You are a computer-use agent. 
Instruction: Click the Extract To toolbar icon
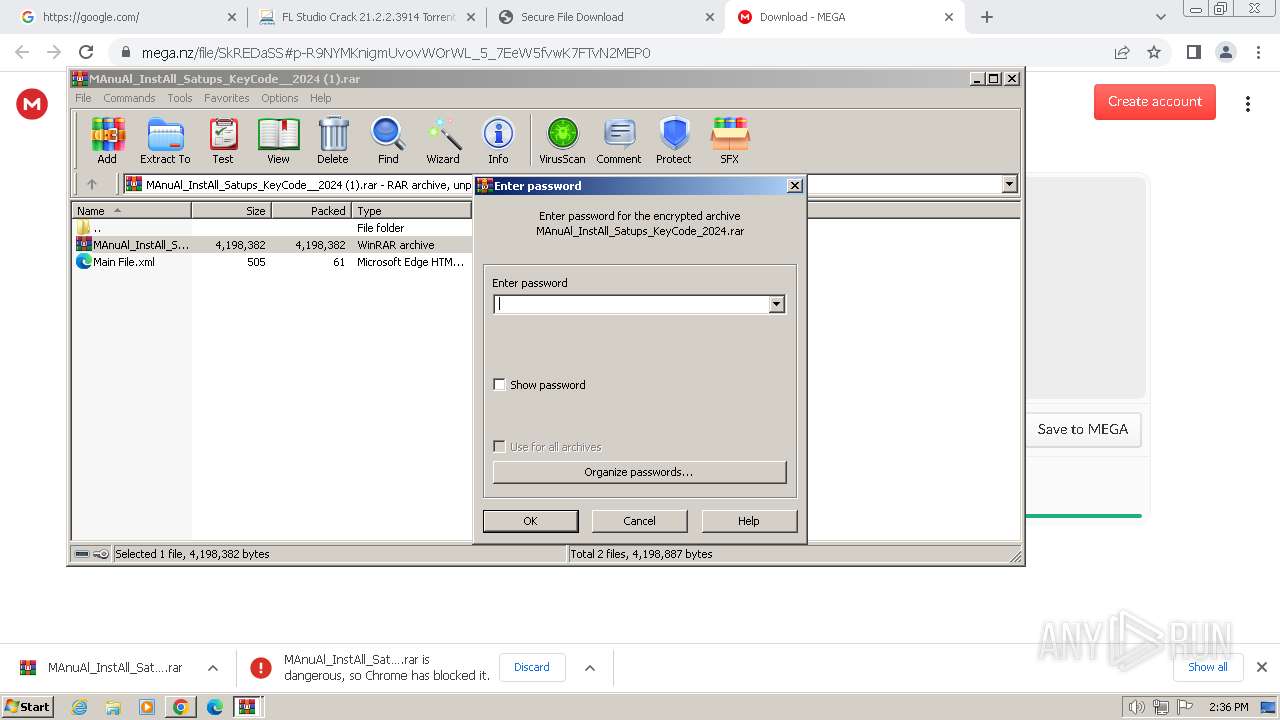tap(165, 140)
